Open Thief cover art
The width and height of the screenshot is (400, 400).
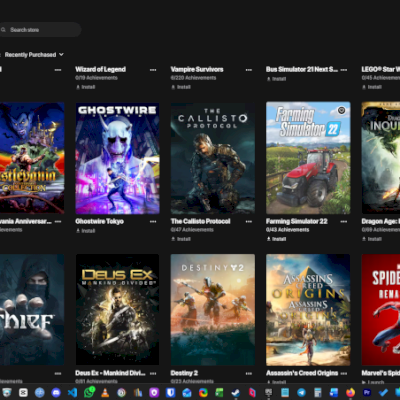click(32, 310)
